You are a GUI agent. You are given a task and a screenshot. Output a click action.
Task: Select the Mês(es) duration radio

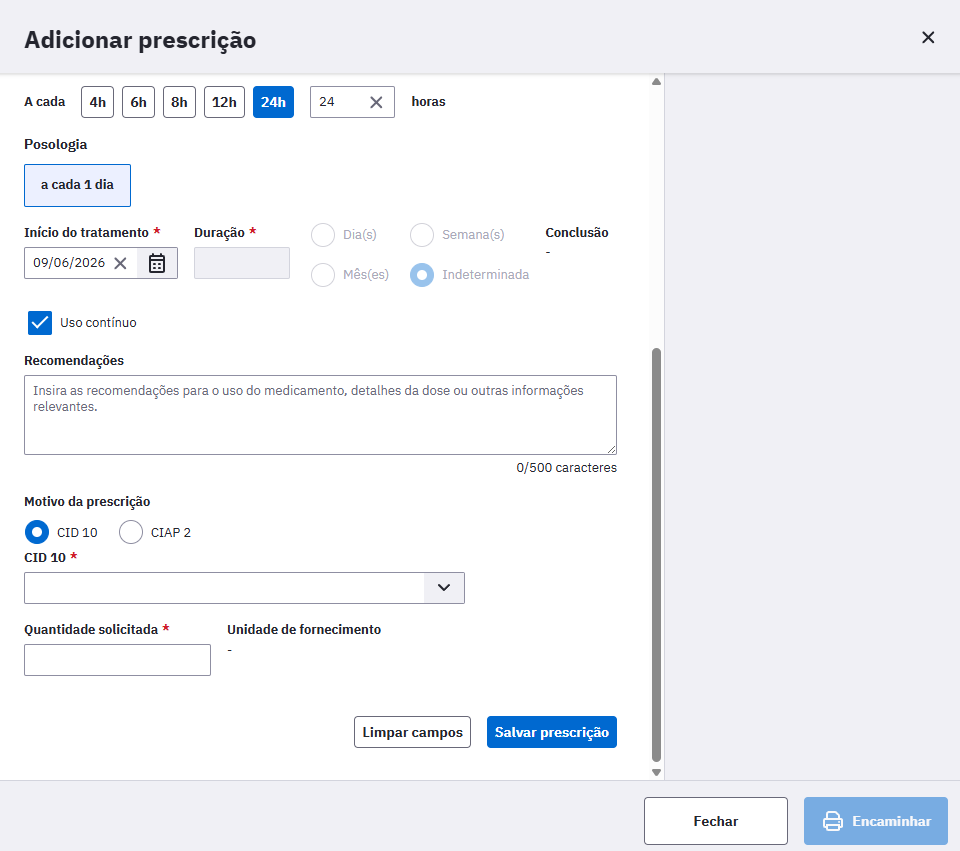point(323,275)
